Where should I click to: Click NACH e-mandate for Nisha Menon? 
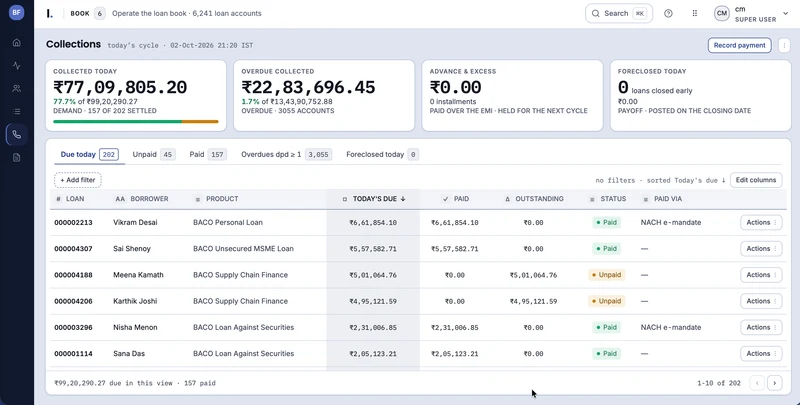pyautogui.click(x=671, y=327)
